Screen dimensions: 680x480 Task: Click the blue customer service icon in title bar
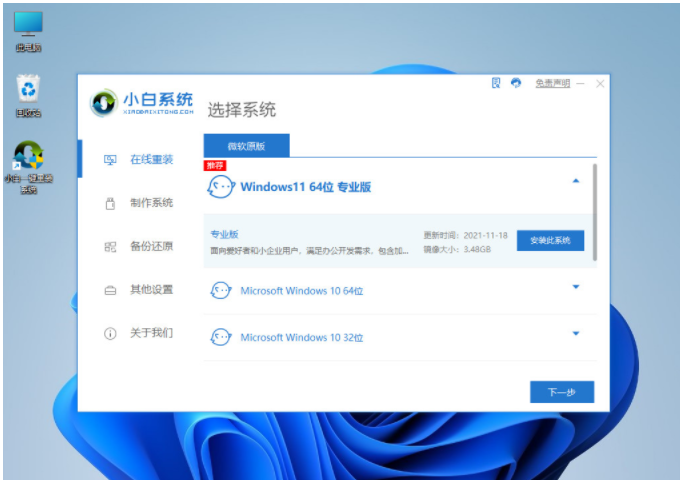tap(516, 83)
